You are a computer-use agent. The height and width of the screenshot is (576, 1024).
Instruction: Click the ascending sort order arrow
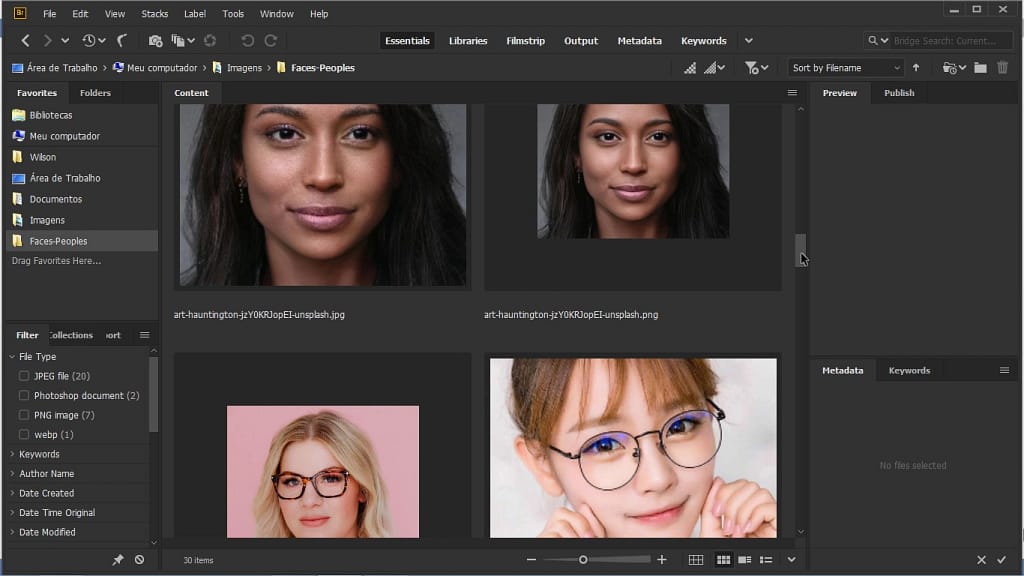(915, 68)
